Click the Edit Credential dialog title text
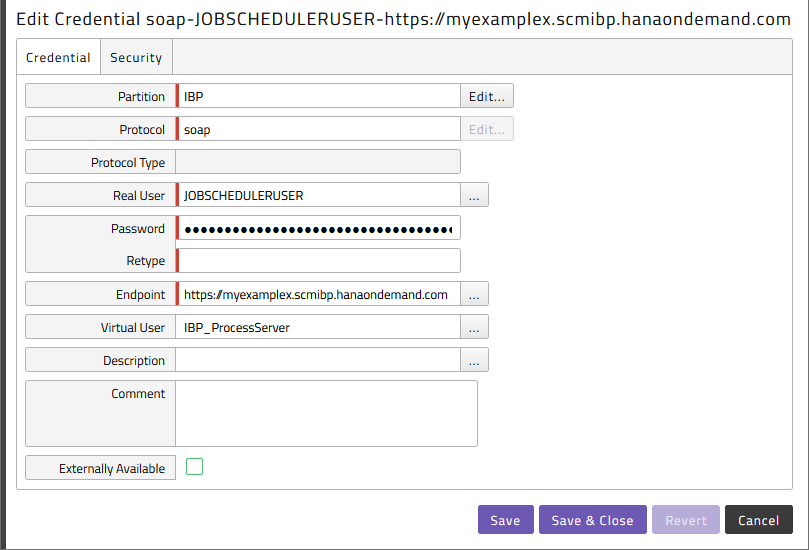The image size is (809, 550). tap(403, 19)
